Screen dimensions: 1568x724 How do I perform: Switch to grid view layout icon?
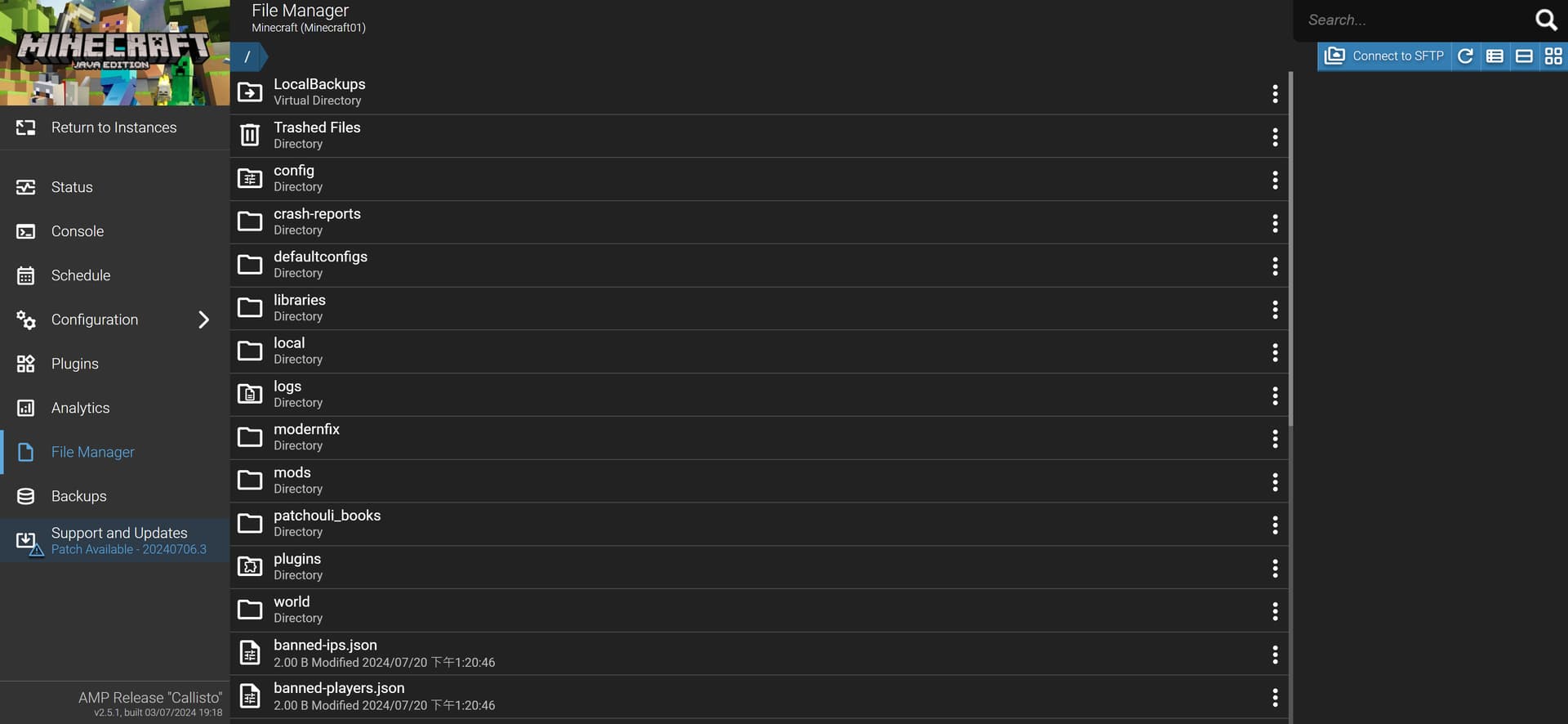1553,56
